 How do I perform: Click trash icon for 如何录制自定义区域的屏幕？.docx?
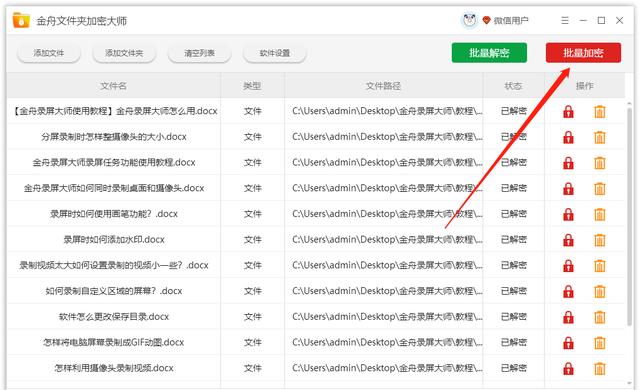(x=600, y=291)
